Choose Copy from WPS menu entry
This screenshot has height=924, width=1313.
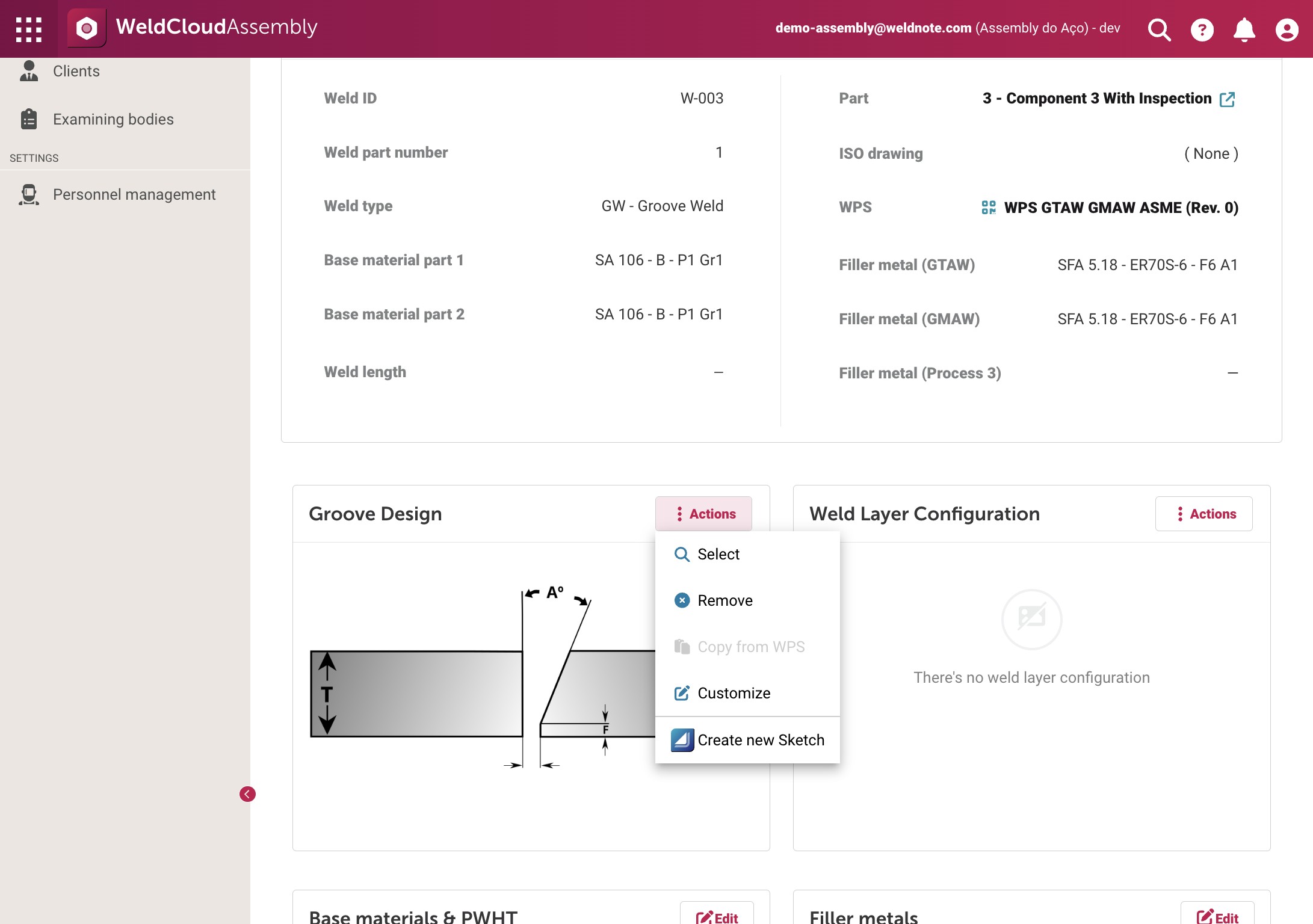pyautogui.click(x=747, y=647)
